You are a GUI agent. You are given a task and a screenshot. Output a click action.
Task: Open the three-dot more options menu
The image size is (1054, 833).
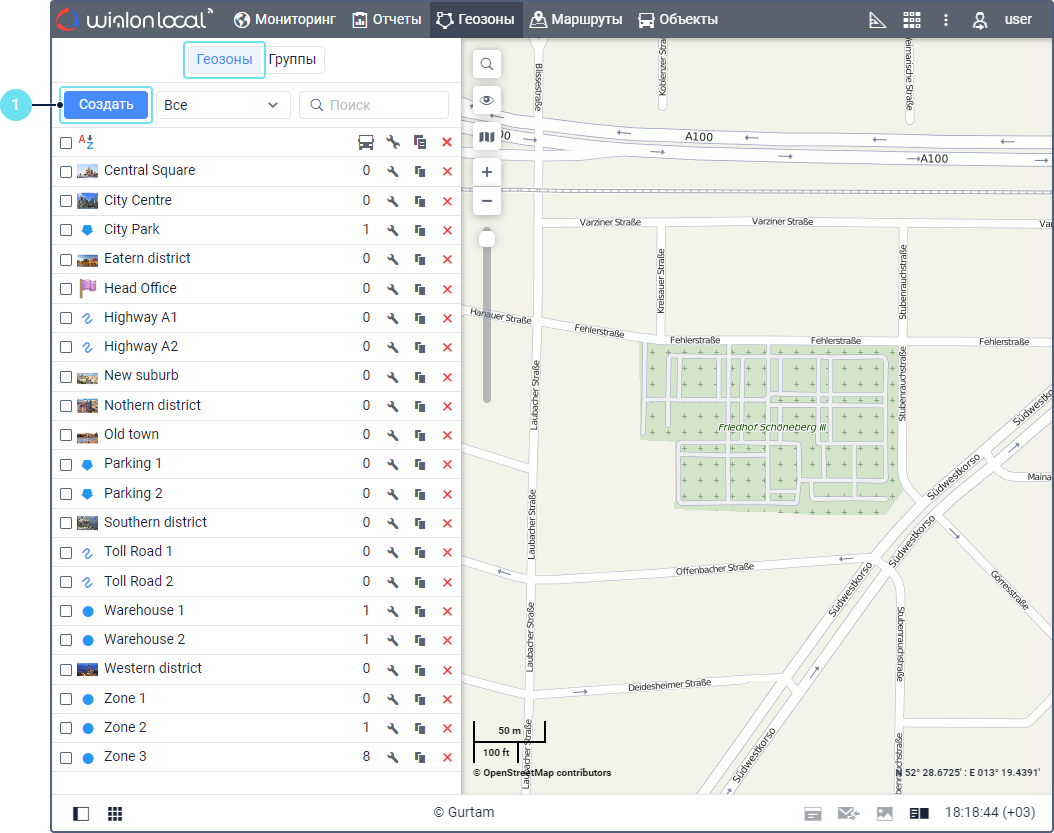(x=946, y=20)
